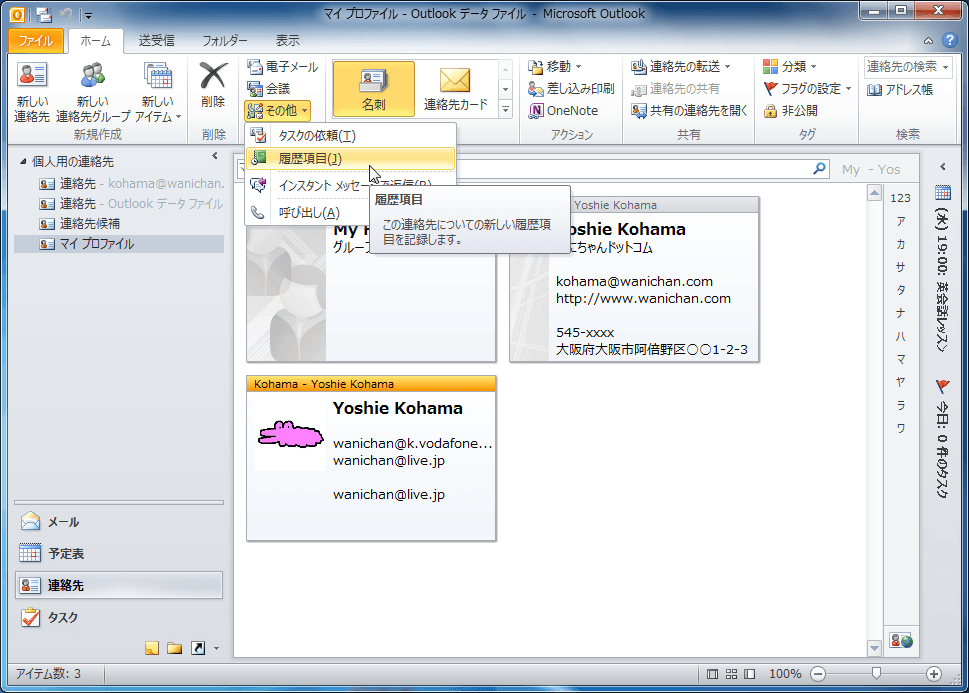
Task: Switch to the フォルダー tab
Action: pyautogui.click(x=225, y=41)
